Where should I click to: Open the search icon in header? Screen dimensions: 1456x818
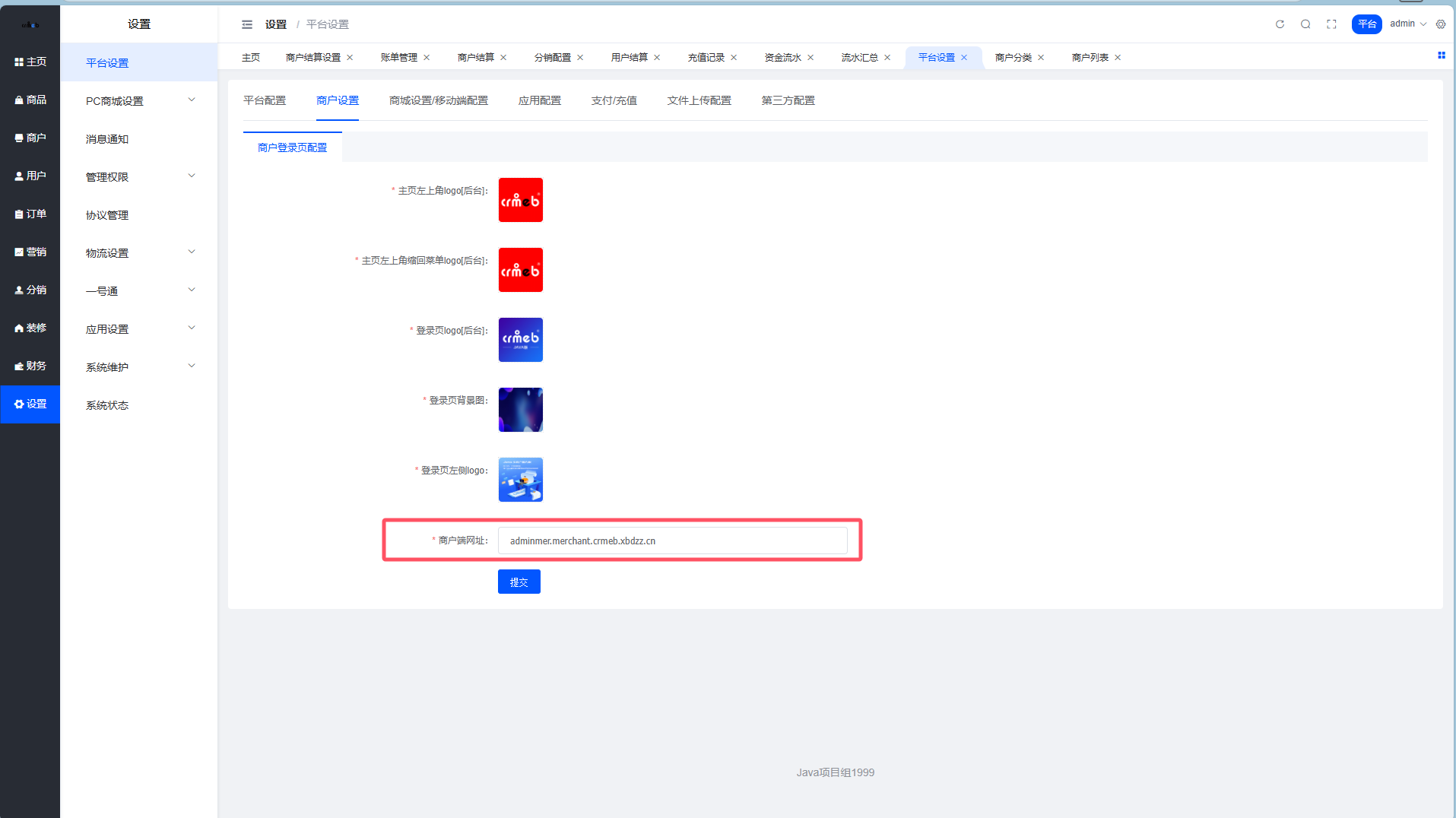[1305, 24]
